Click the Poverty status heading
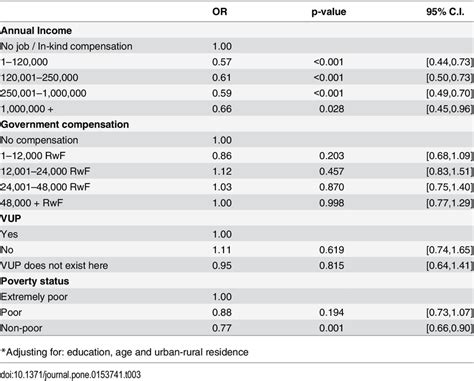Screen dimensions: 474x381 (35, 281)
